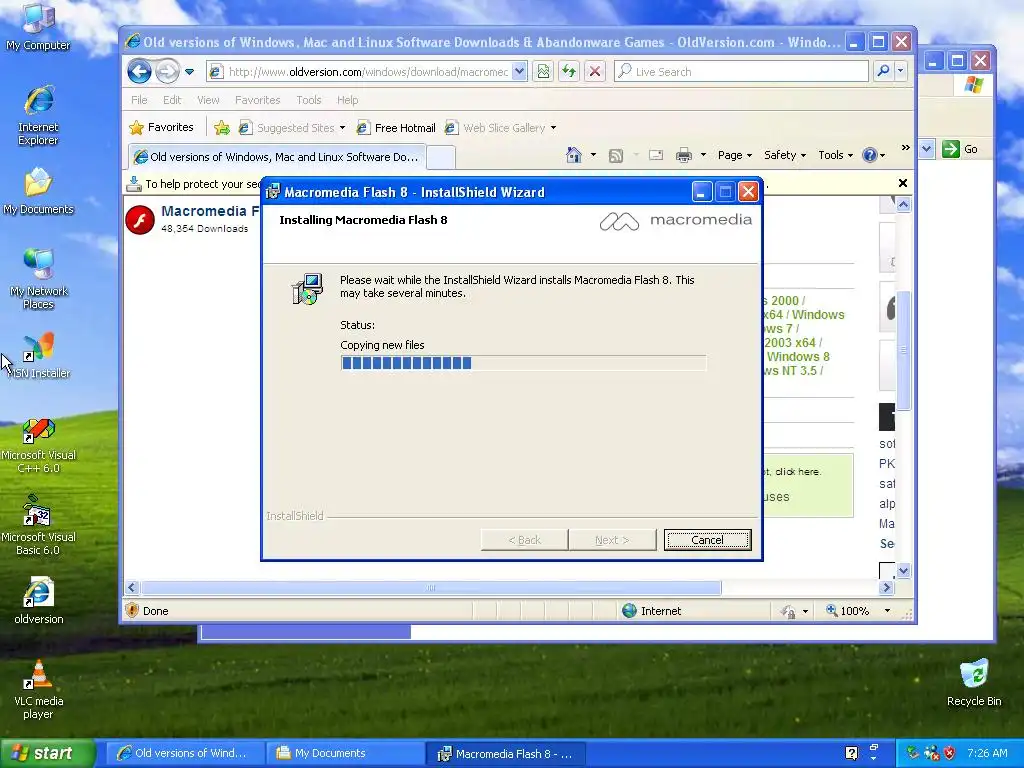Open the Free Hotmail link
The image size is (1024, 768).
coord(396,128)
